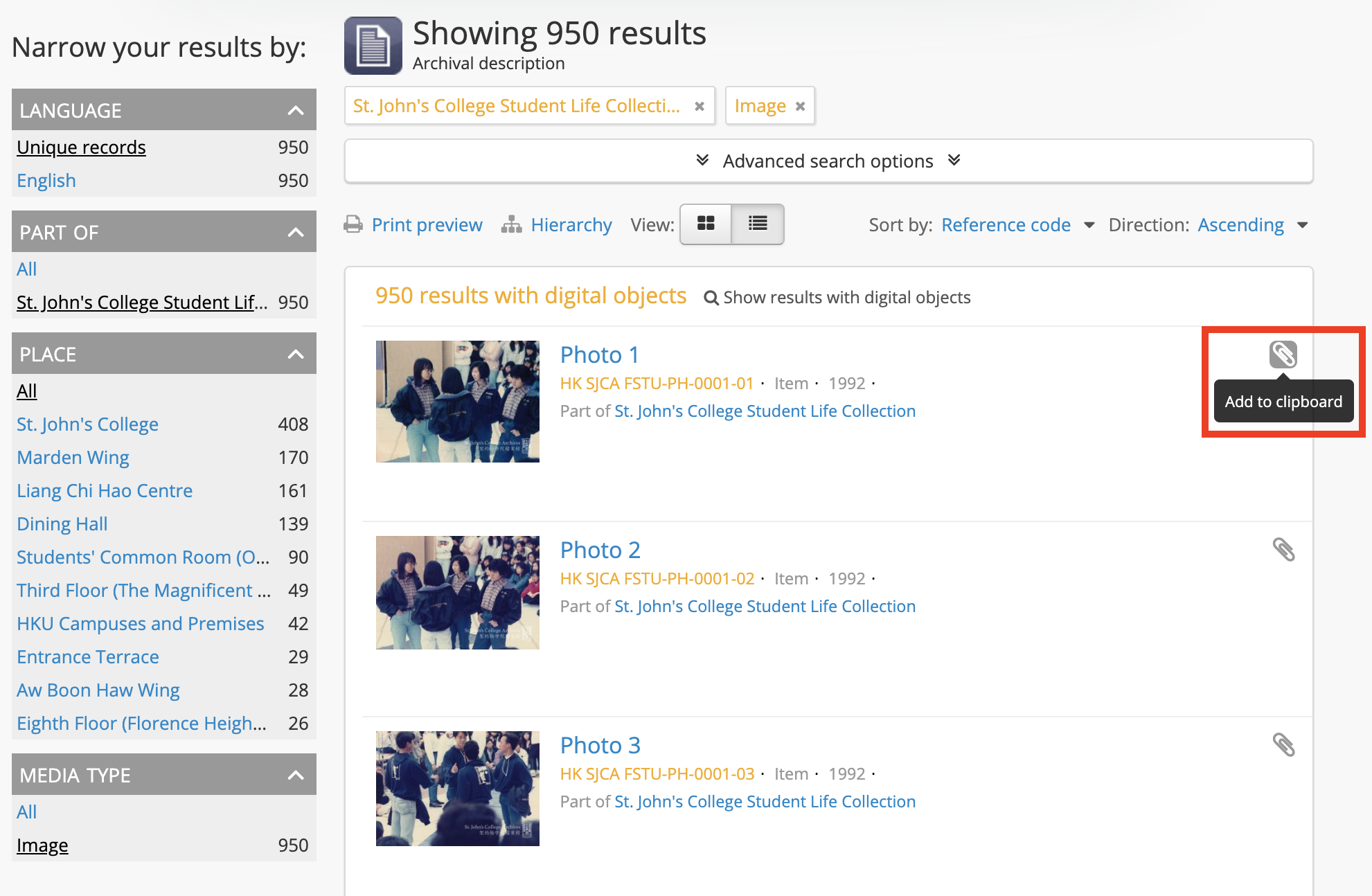
Task: Add Photo 3 to clipboard via paperclip
Action: coord(1285,745)
